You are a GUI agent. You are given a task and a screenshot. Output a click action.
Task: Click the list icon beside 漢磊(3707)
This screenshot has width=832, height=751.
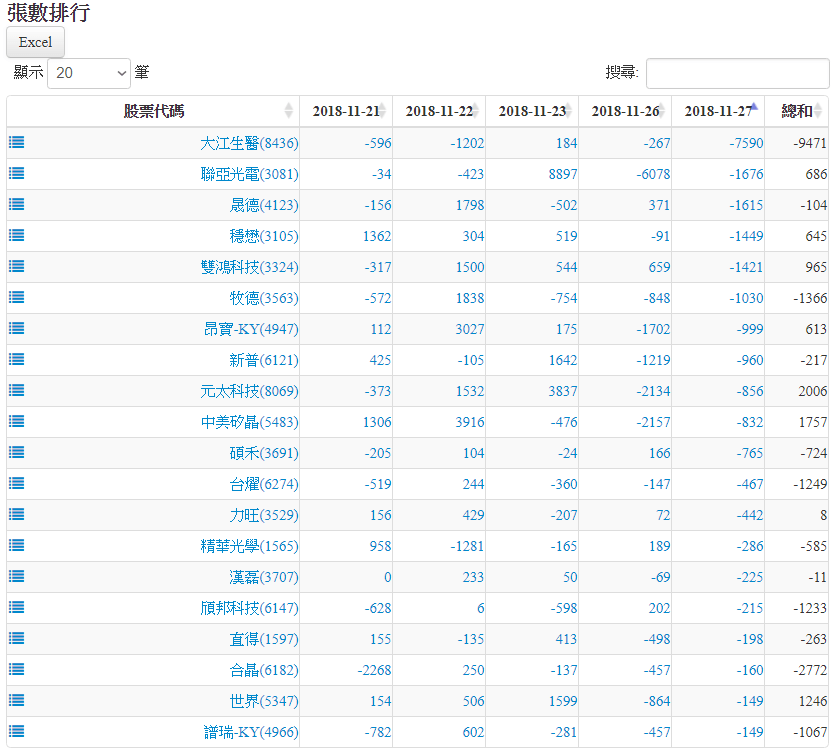(16, 577)
